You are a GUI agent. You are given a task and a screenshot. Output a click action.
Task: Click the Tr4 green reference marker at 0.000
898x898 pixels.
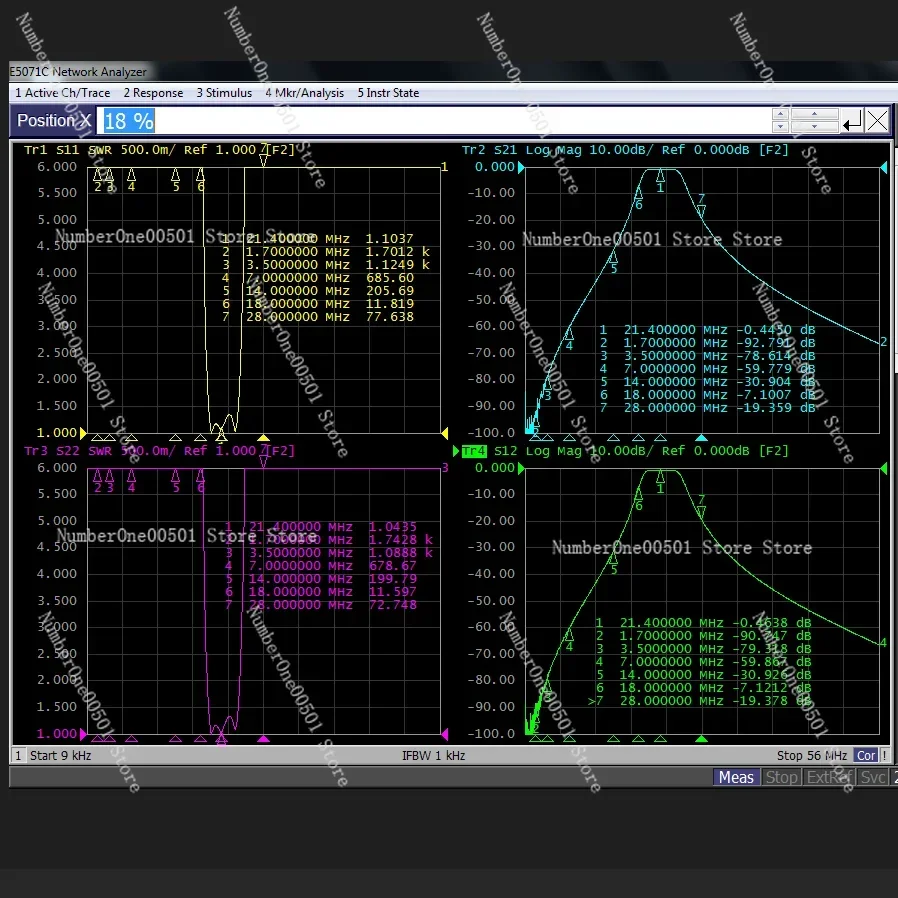tap(521, 468)
